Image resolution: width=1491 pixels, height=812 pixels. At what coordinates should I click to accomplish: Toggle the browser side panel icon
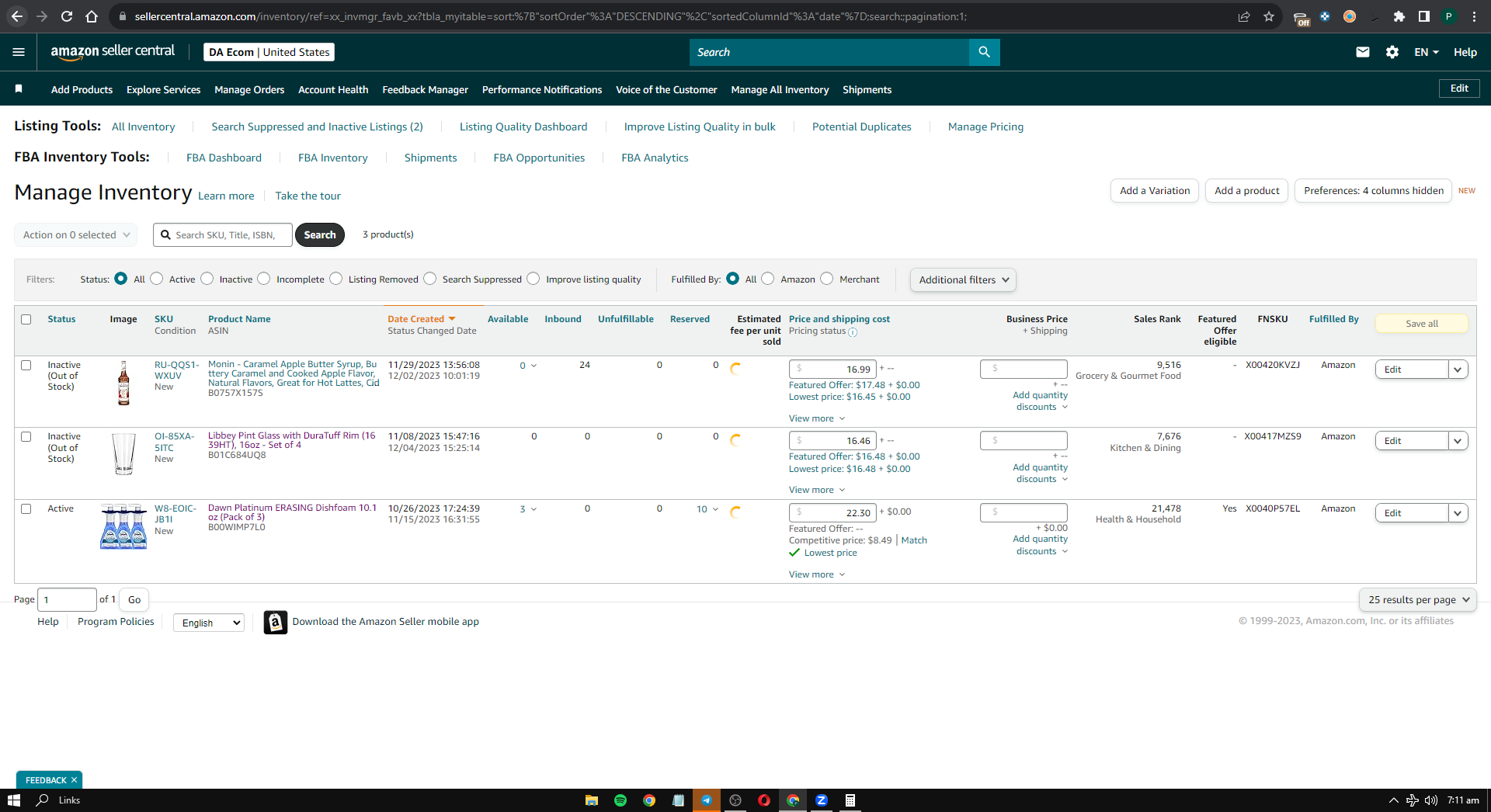point(1423,16)
